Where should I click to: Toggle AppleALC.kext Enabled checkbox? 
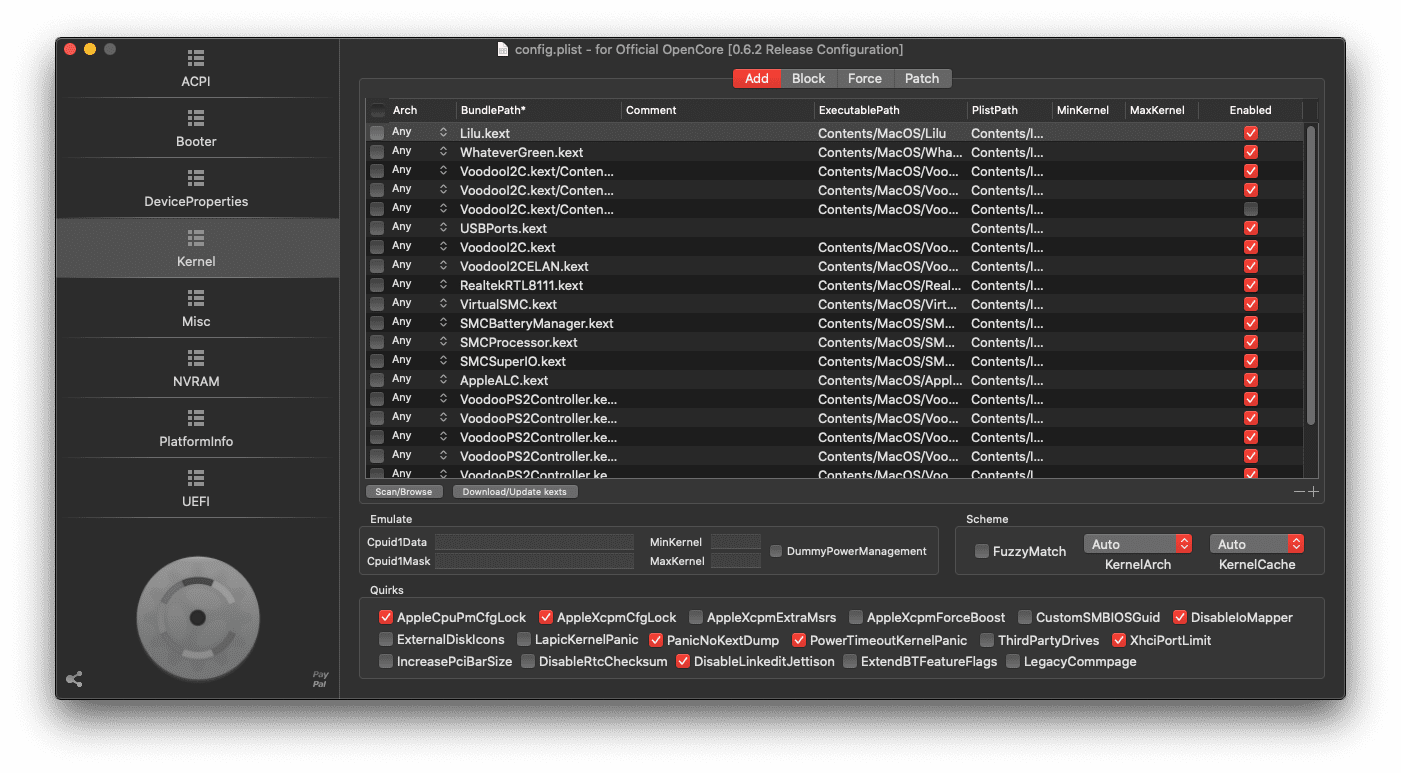tap(1250, 380)
